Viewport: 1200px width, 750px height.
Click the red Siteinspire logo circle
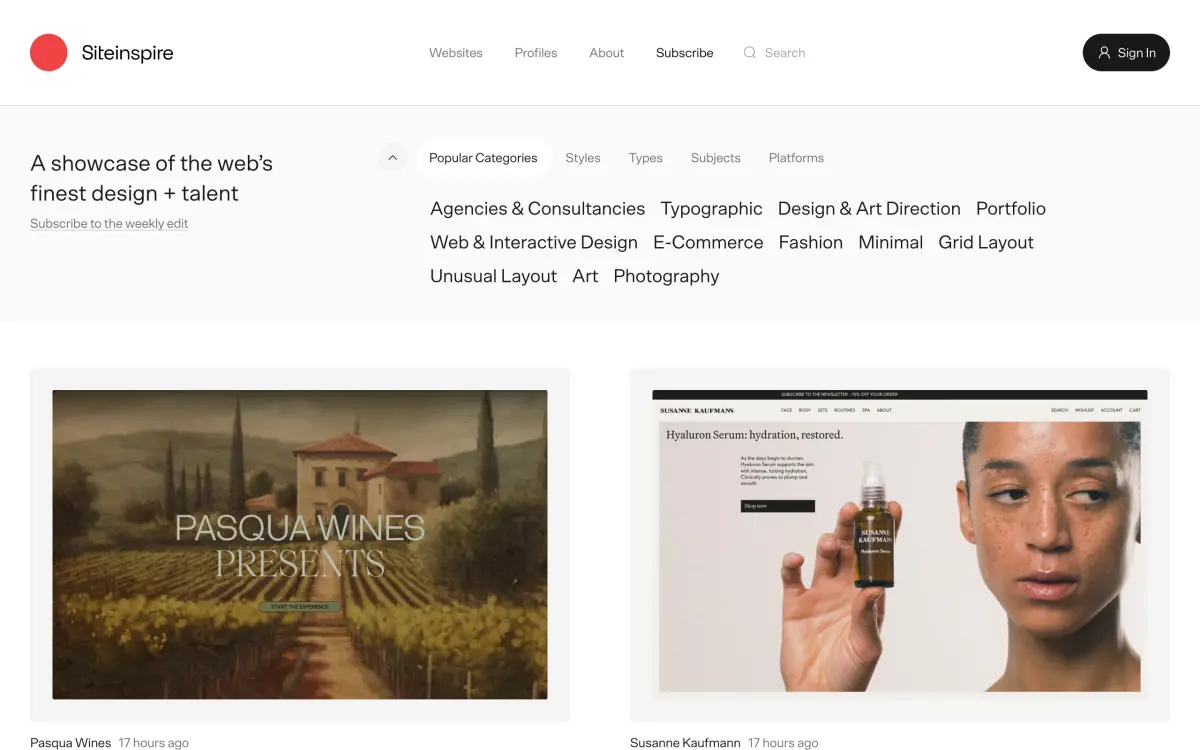49,53
